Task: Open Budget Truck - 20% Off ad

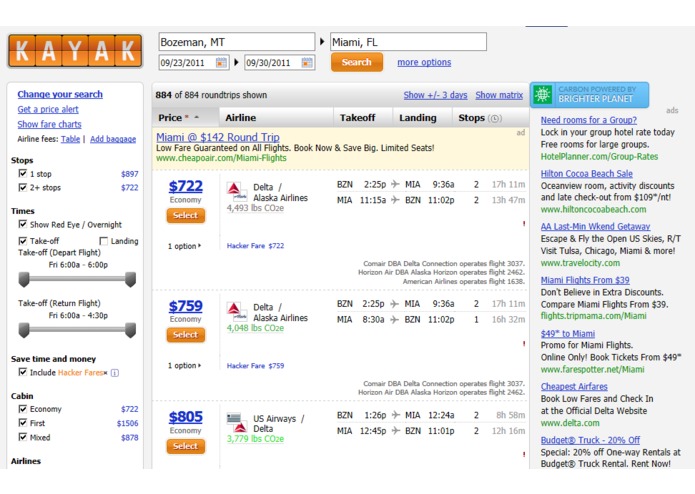Action: coord(590,440)
